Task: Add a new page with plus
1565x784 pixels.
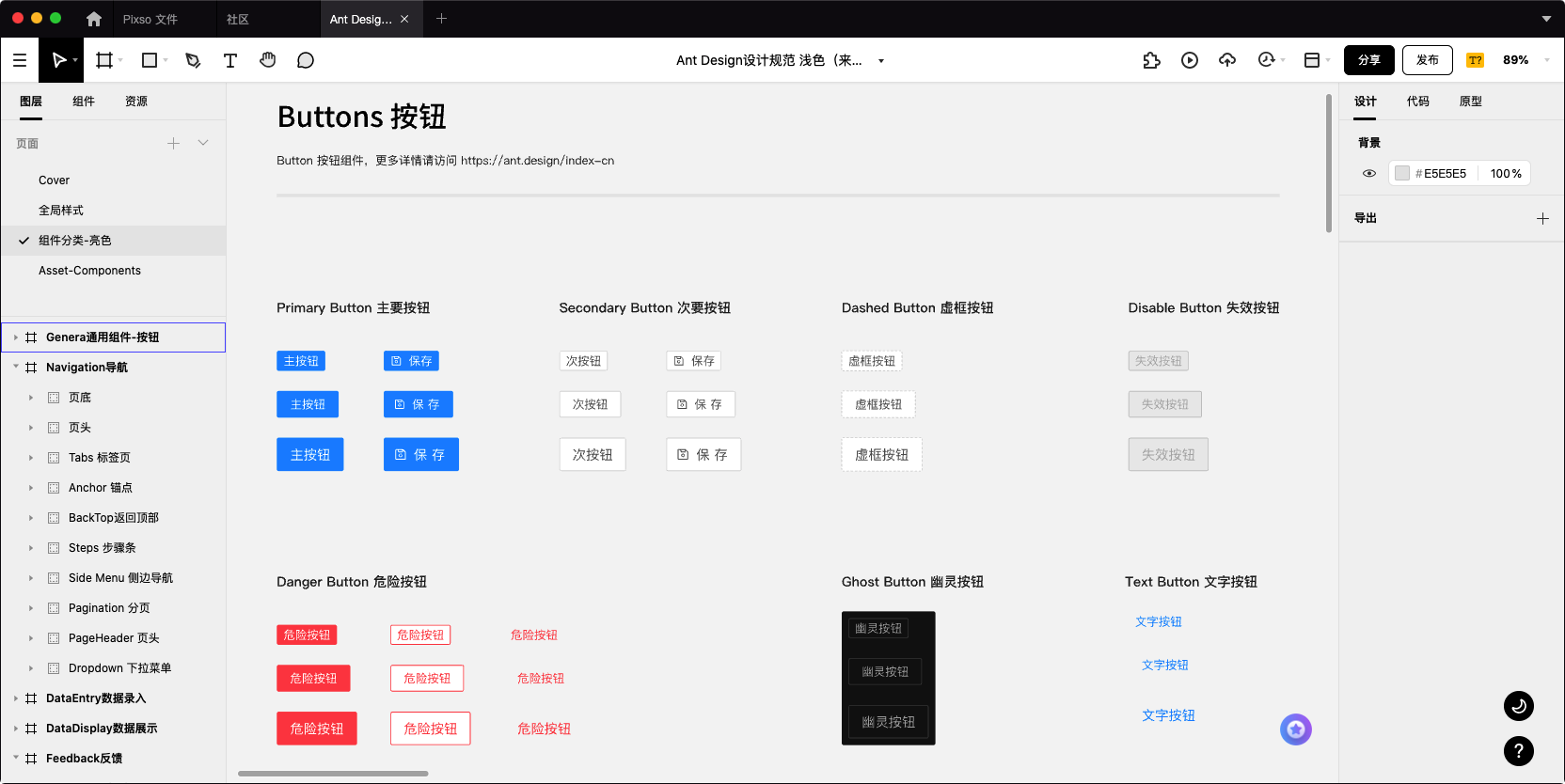Action: (x=173, y=143)
